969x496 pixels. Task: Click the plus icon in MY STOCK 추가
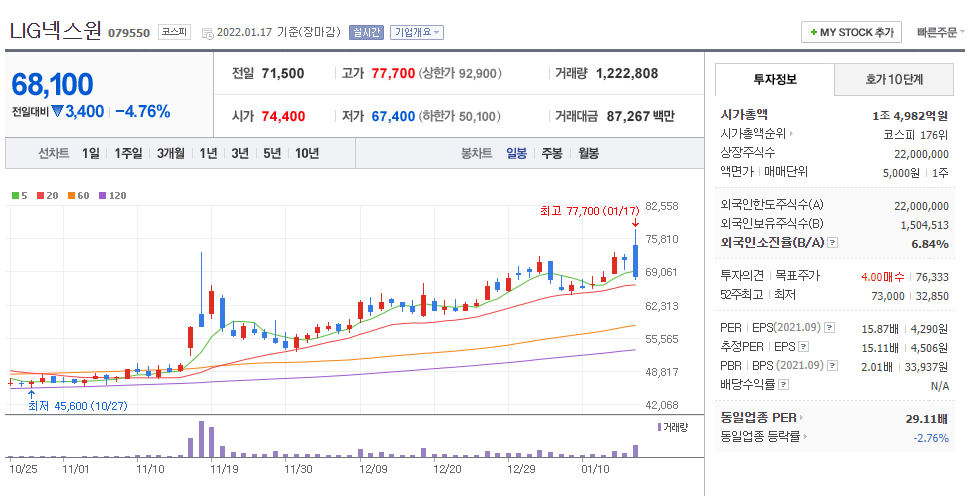pos(813,32)
